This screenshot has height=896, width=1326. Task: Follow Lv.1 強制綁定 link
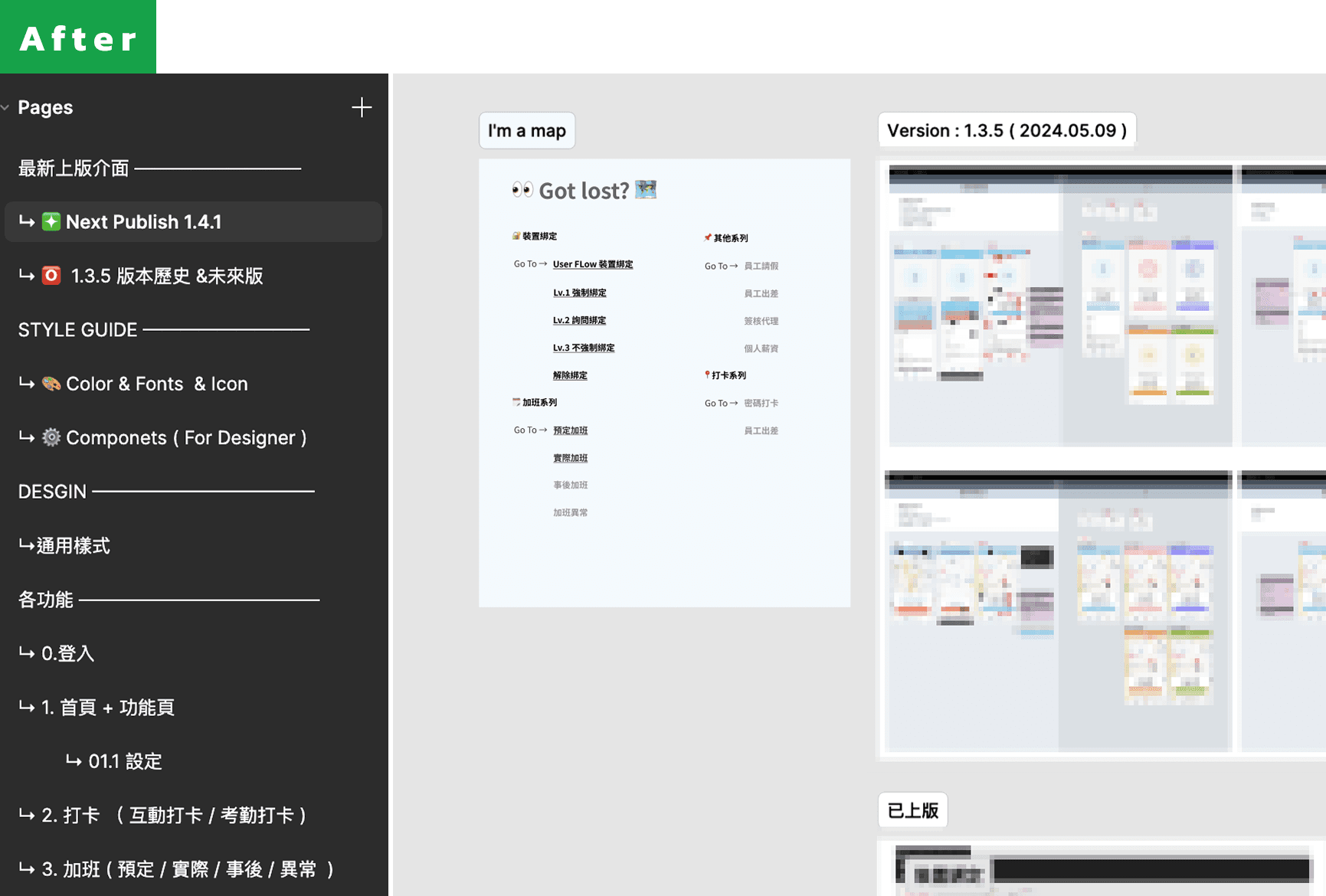[x=580, y=293]
